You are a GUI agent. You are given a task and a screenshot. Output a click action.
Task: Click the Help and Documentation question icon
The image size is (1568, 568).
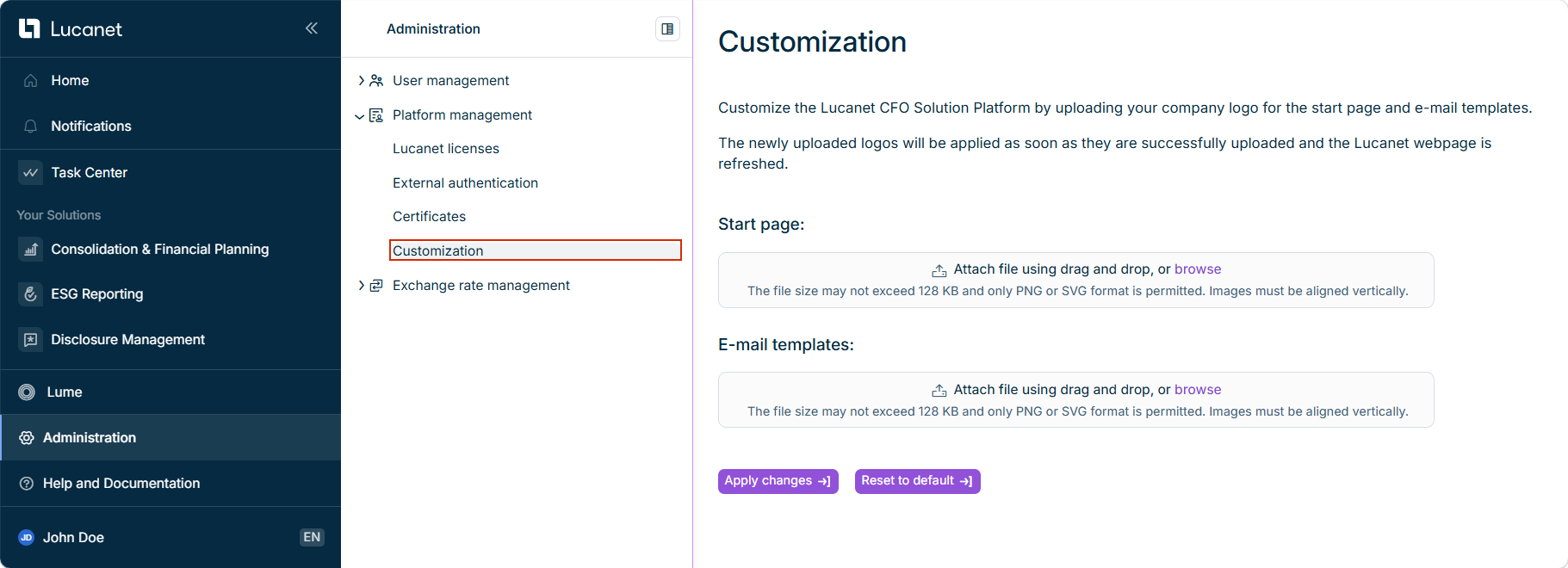click(x=27, y=484)
